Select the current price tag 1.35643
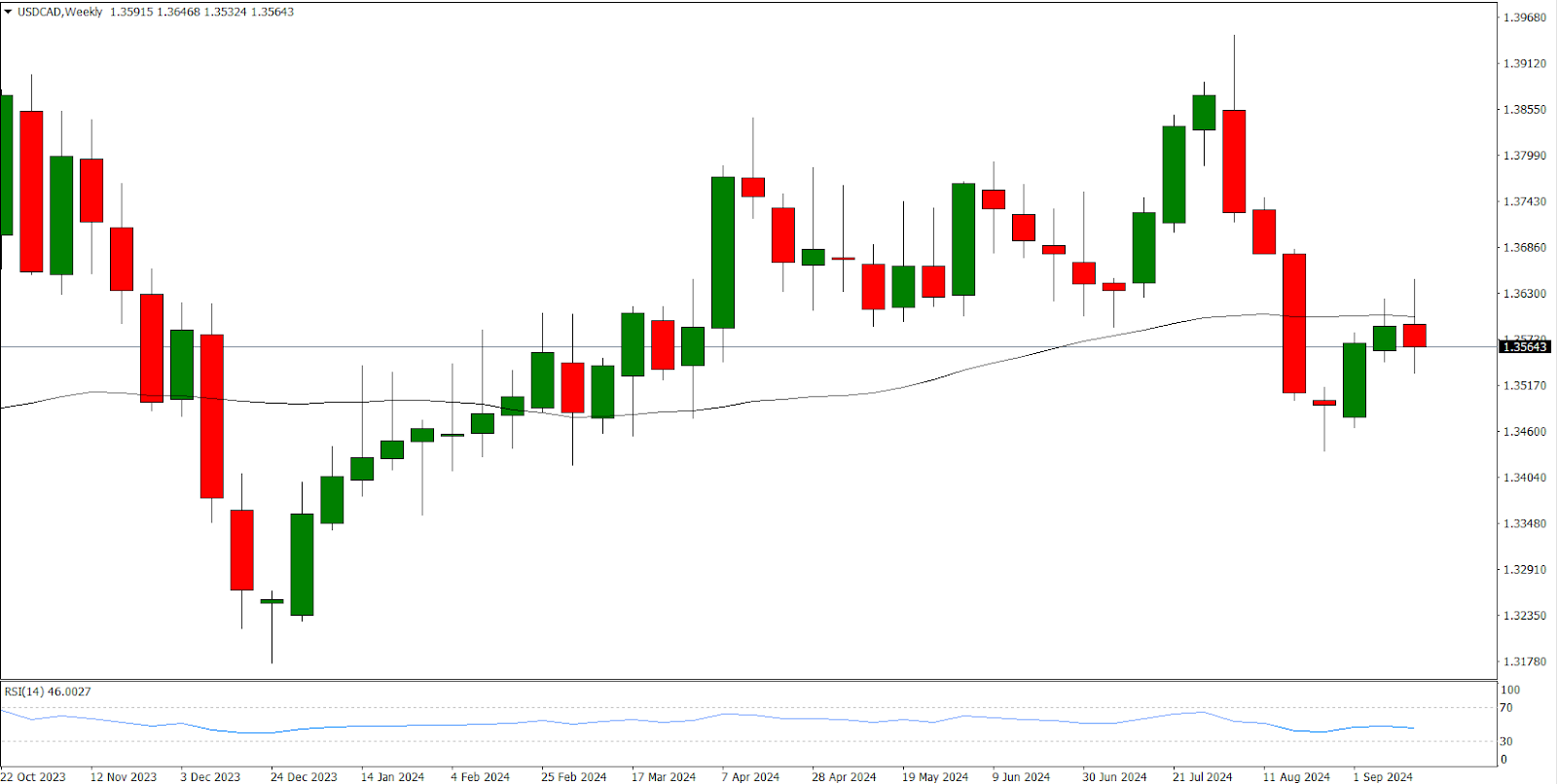 1524,347
